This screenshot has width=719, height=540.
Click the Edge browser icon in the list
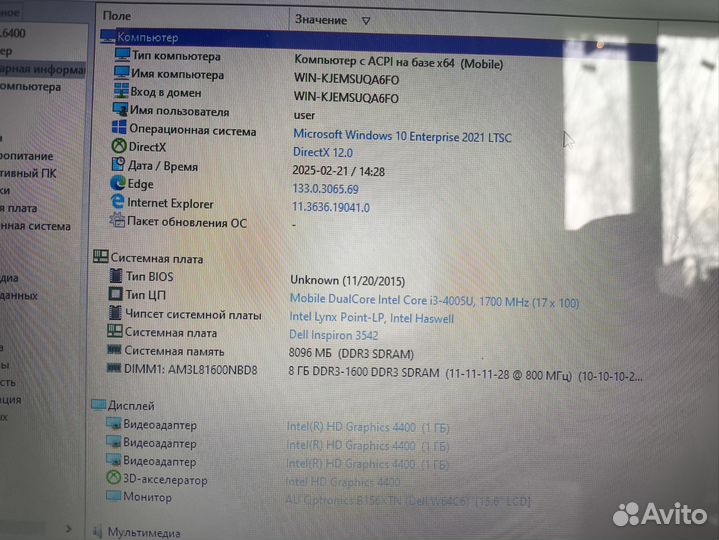click(x=119, y=184)
